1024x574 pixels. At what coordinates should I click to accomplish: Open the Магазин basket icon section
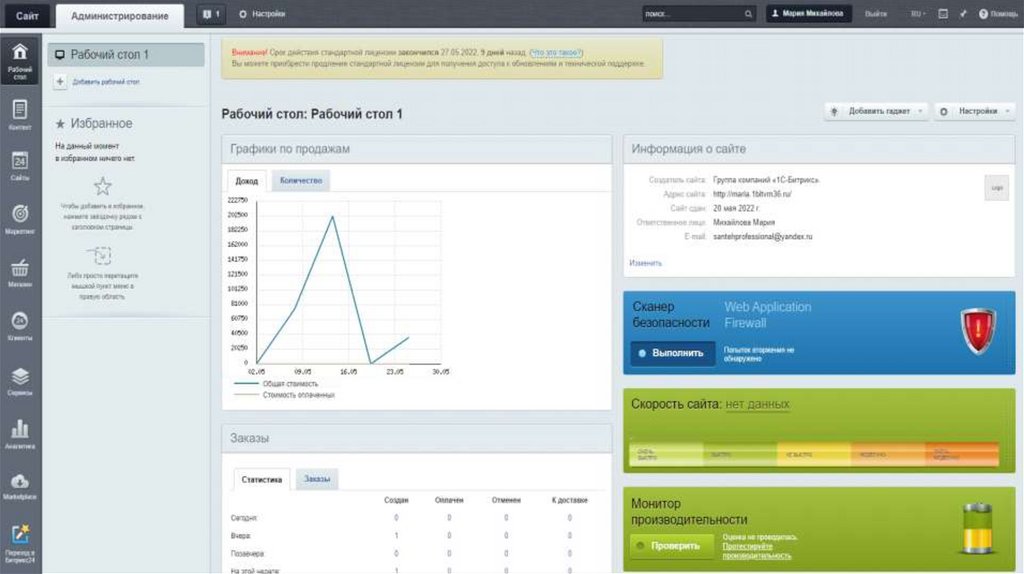click(x=20, y=273)
